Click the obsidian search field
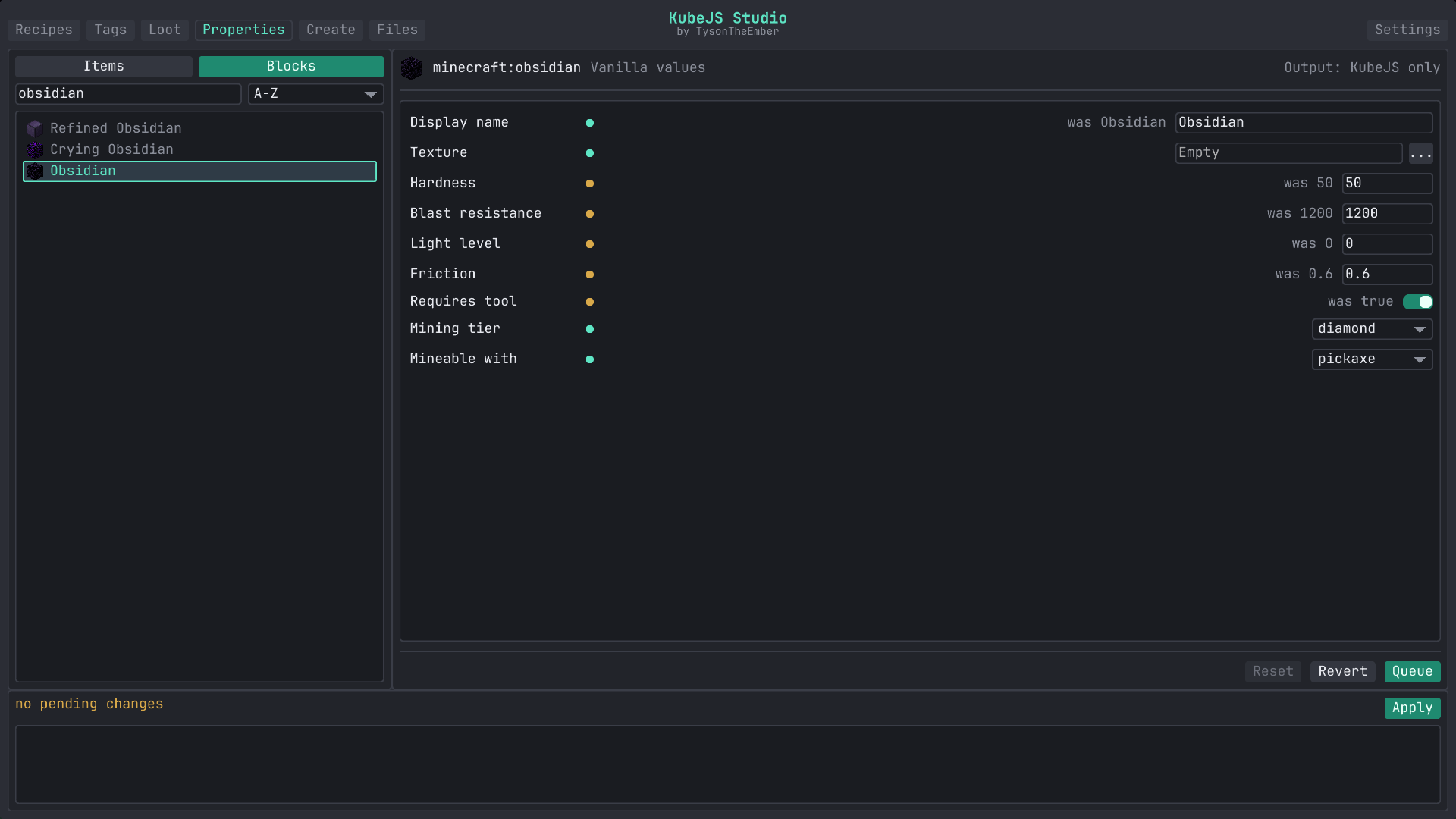 128,94
